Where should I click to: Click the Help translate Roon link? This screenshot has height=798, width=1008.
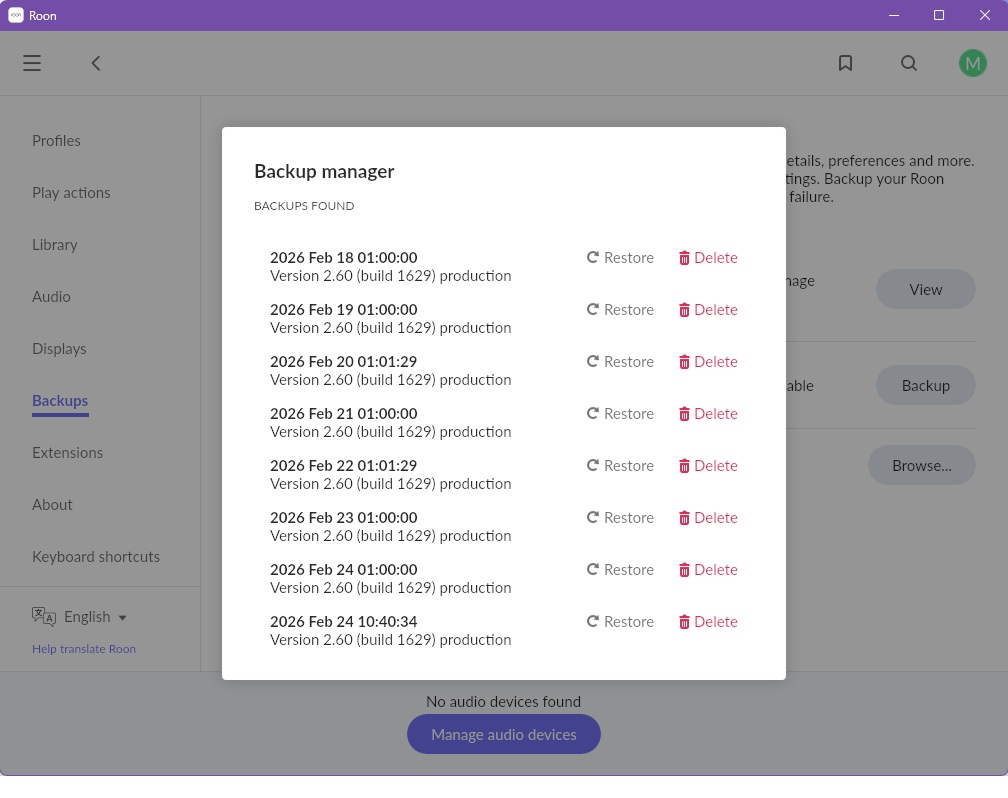[x=84, y=649]
